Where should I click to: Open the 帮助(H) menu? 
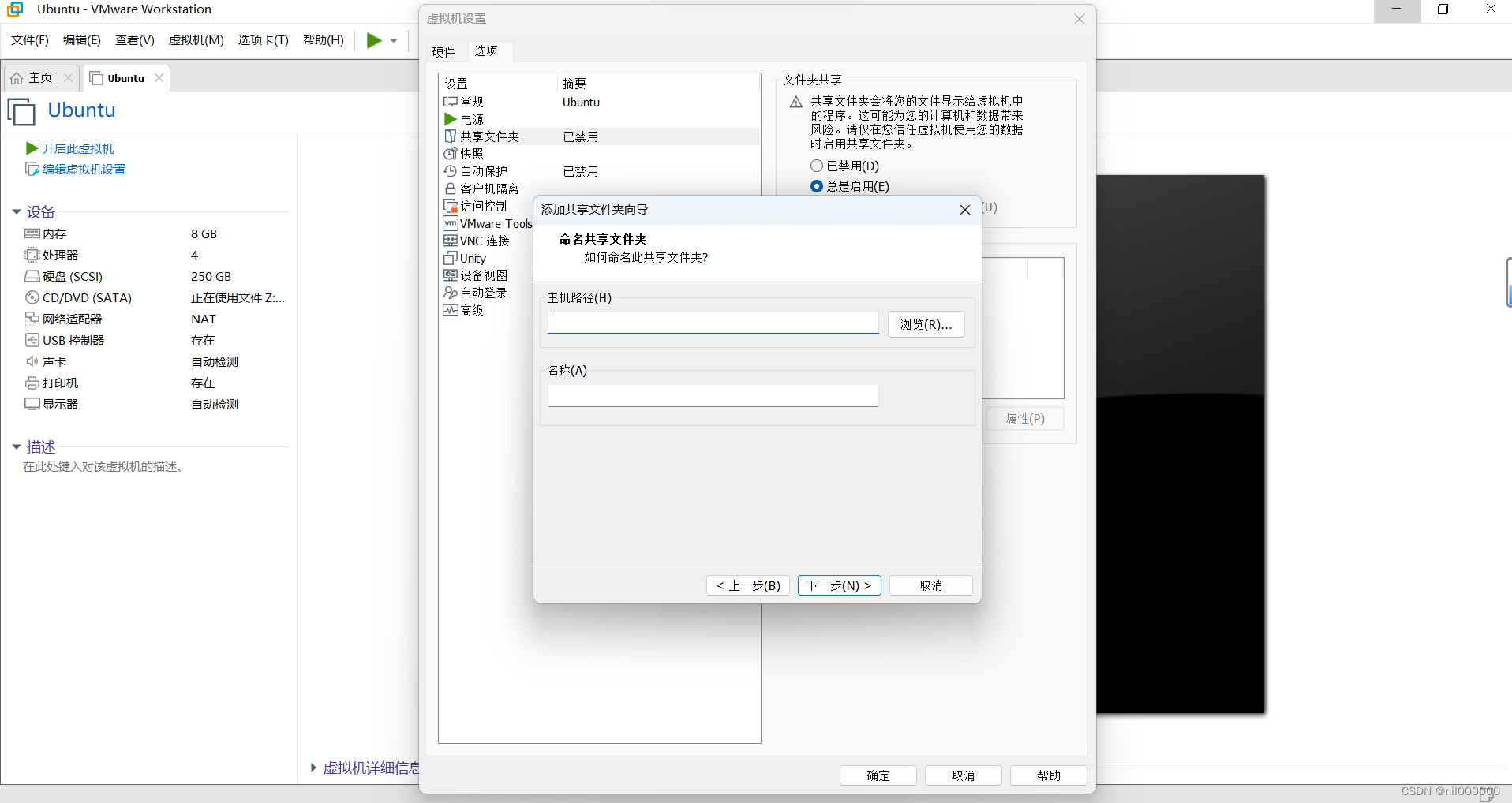pos(324,40)
